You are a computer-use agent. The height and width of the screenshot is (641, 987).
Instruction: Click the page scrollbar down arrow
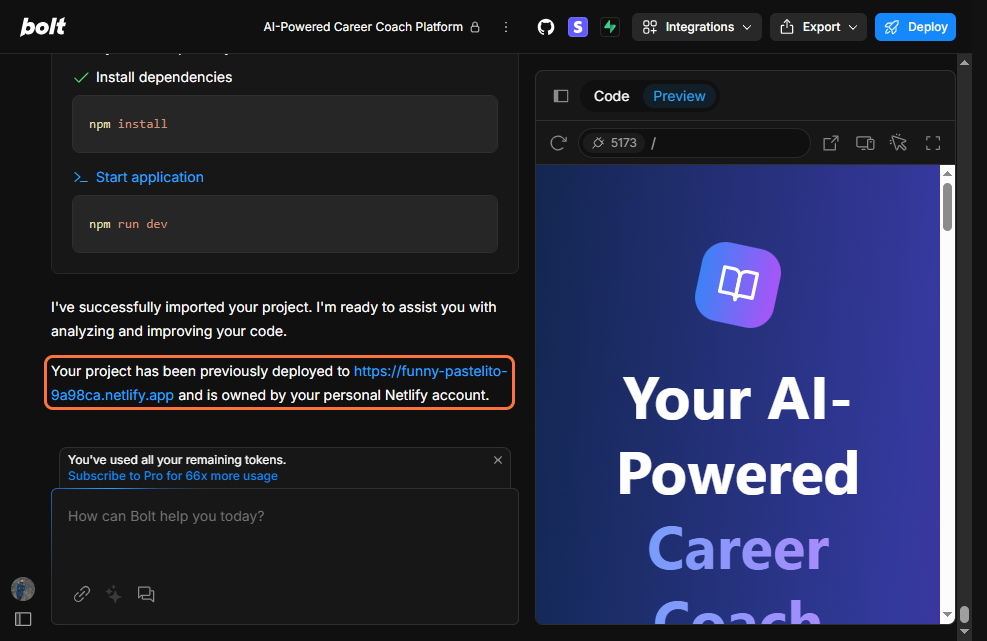[964, 632]
